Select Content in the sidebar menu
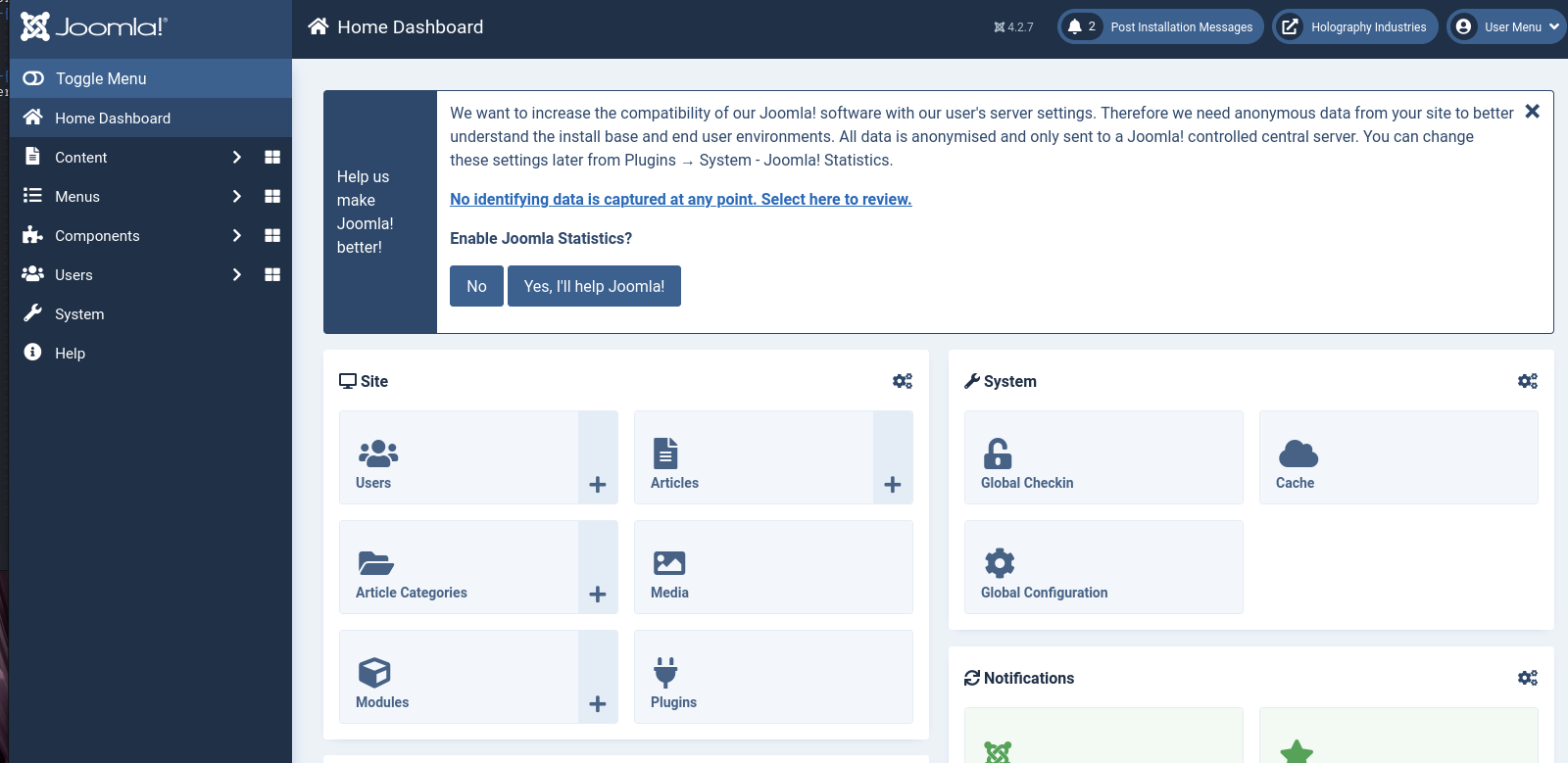Image resolution: width=1568 pixels, height=763 pixels. tap(80, 157)
